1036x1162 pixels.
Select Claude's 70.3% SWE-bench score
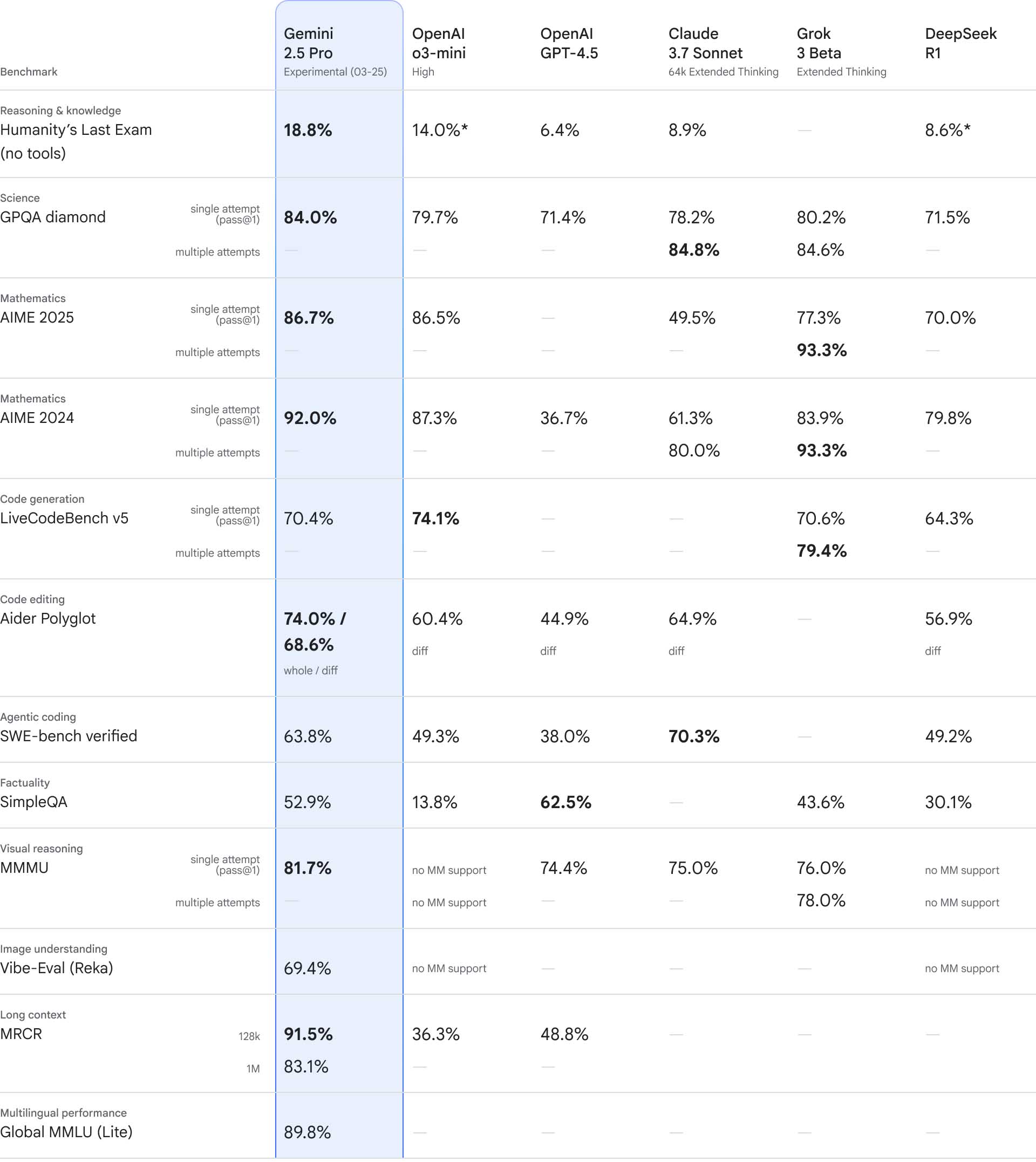[x=693, y=736]
